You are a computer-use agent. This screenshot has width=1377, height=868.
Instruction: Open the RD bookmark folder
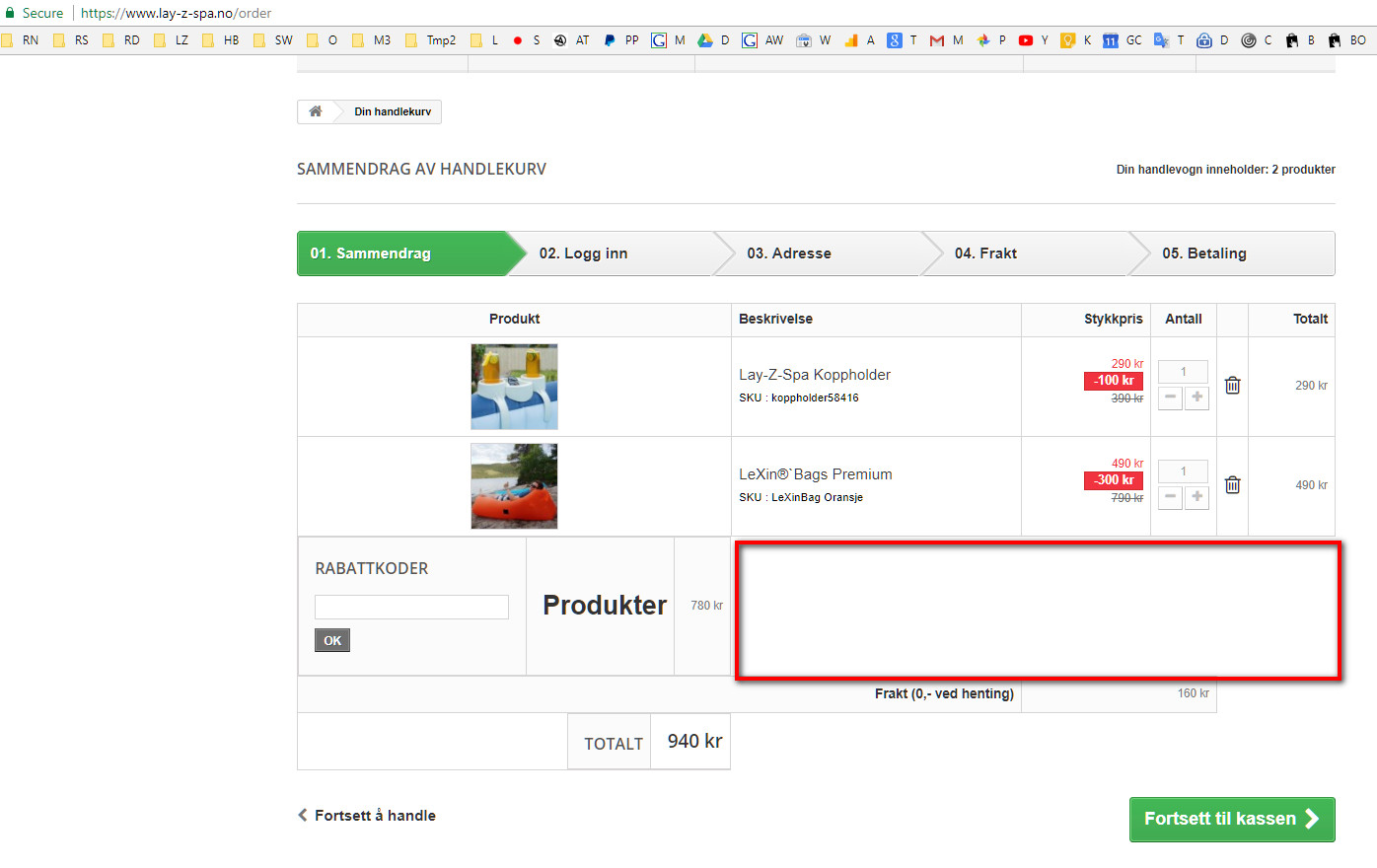point(121,40)
